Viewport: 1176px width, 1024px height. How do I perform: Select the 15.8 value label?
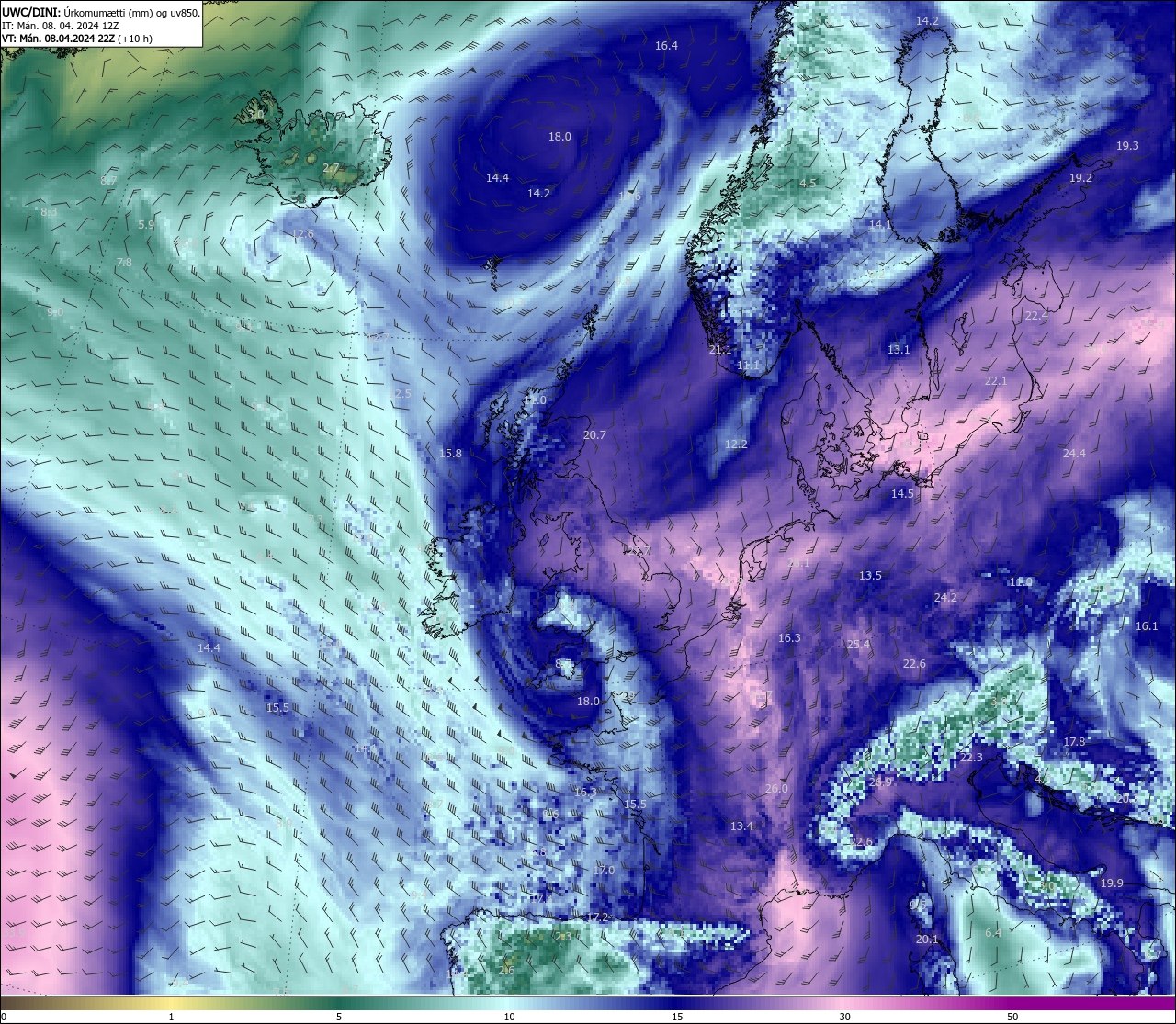450,453
